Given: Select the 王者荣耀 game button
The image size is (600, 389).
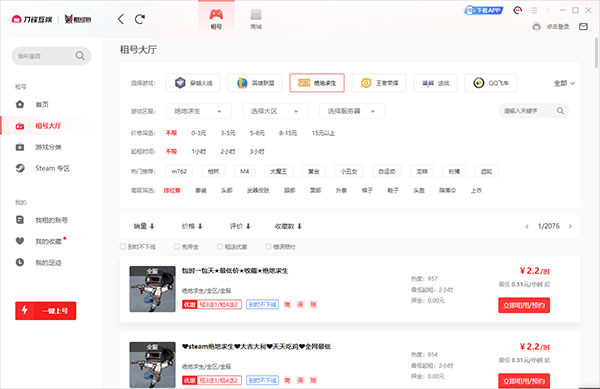Looking at the screenshot, I should click(379, 83).
